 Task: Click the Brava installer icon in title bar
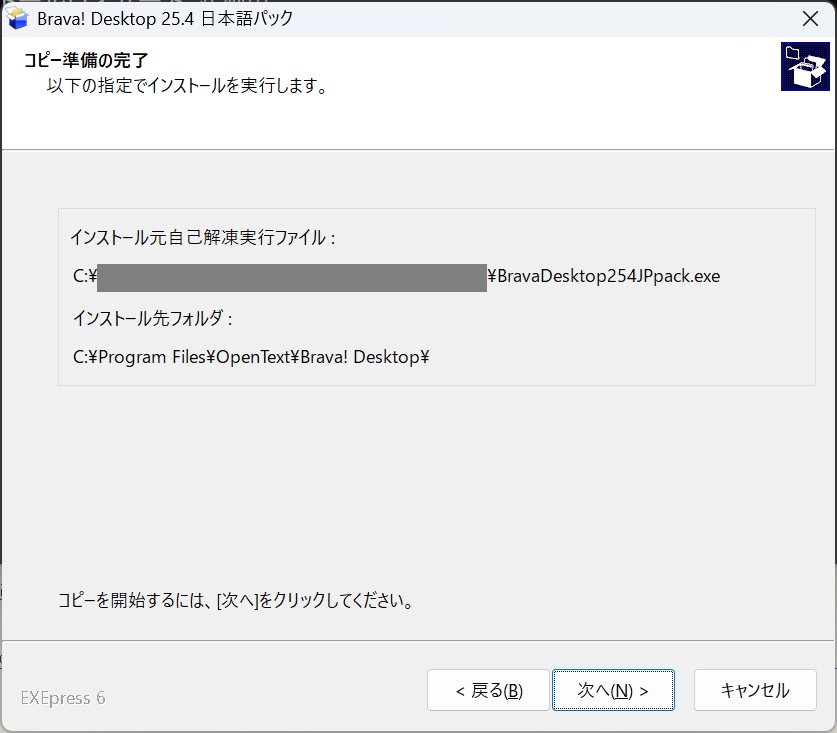click(17, 18)
